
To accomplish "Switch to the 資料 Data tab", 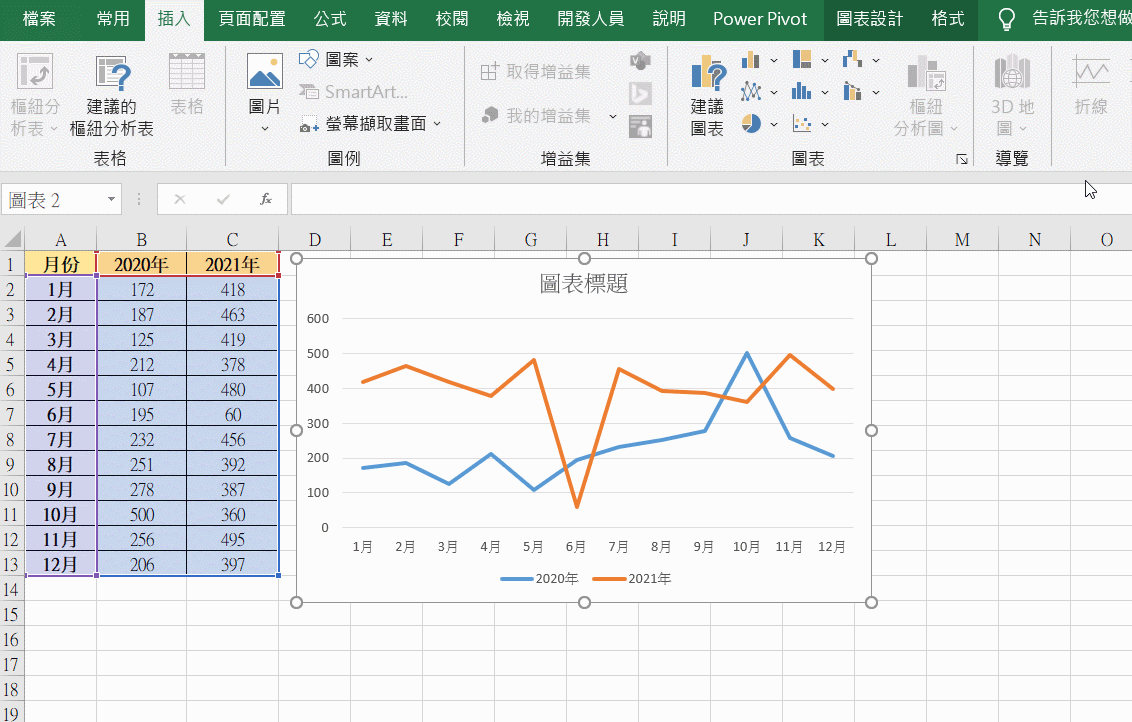I will (x=391, y=19).
